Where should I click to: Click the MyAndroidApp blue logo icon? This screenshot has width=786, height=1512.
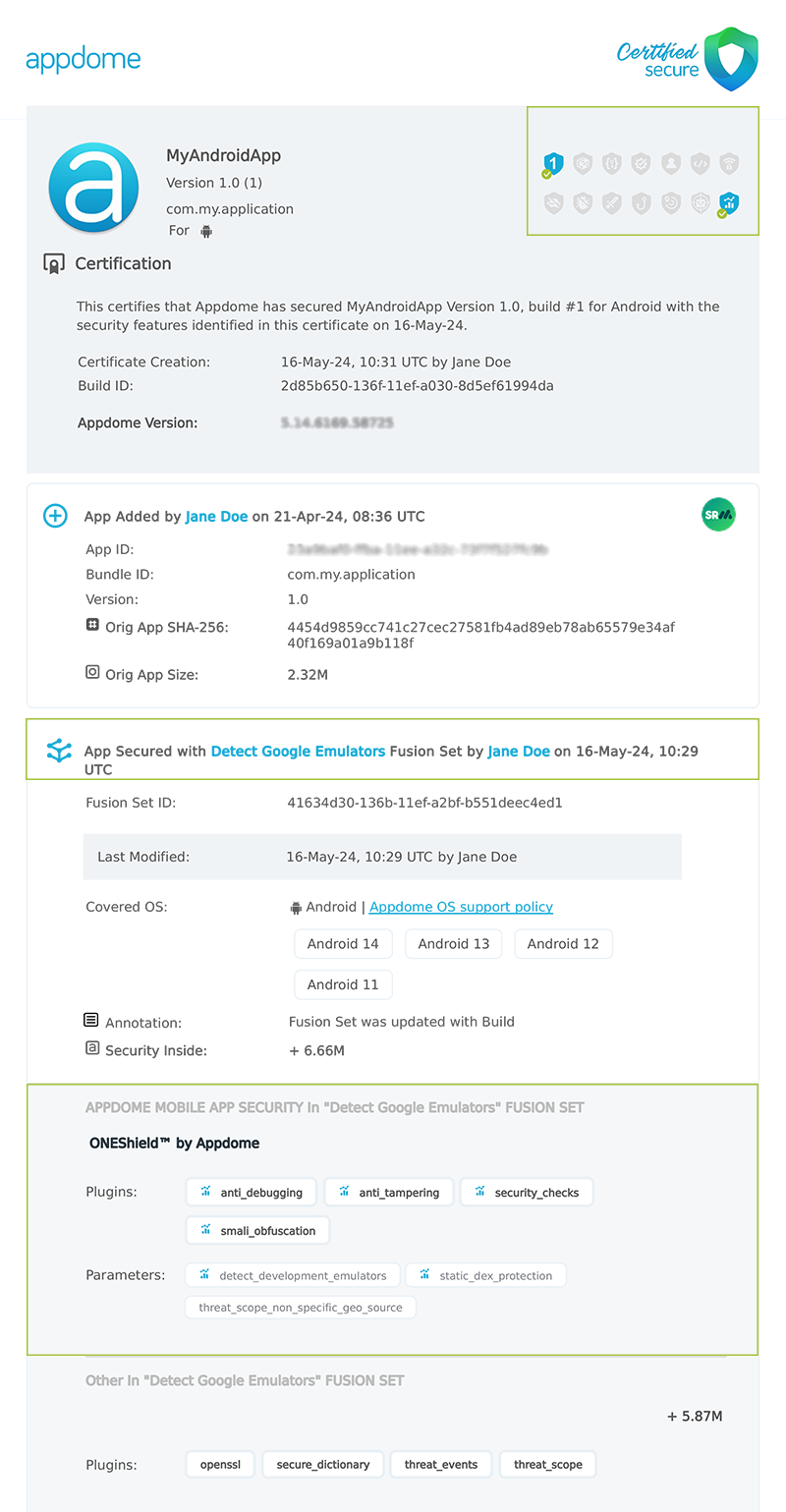click(x=93, y=188)
